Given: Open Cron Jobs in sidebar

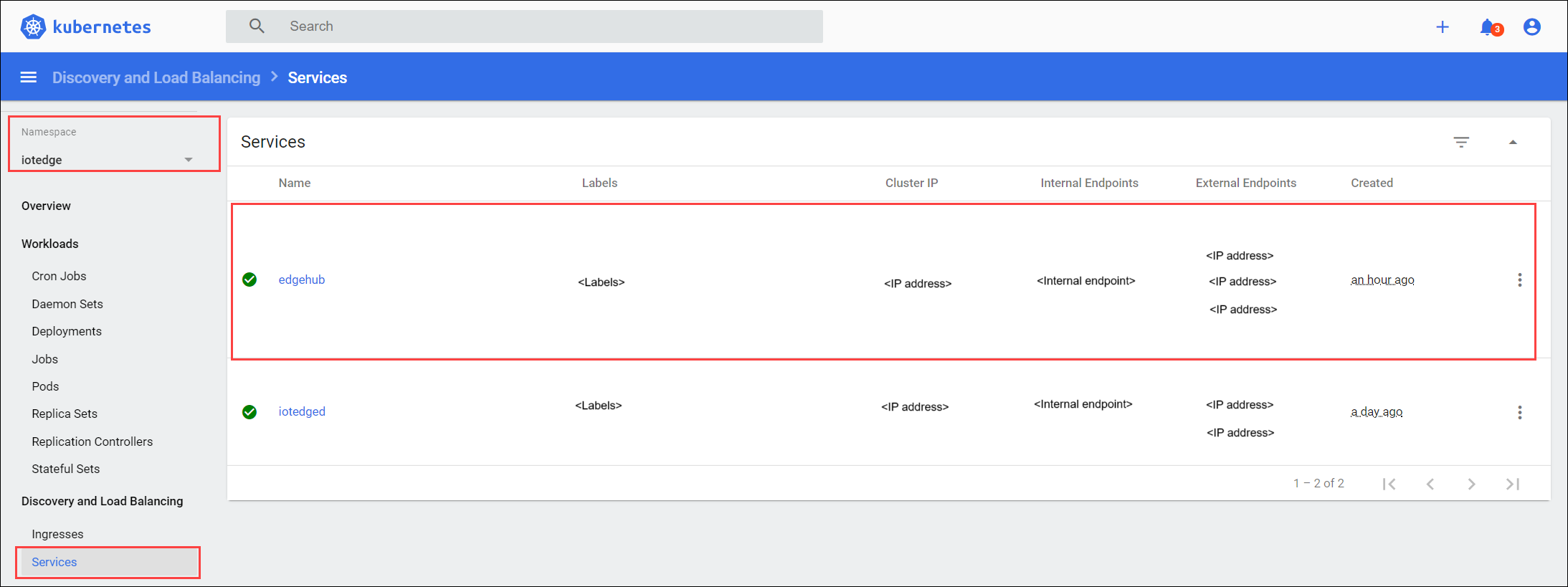Looking at the screenshot, I should [x=59, y=276].
